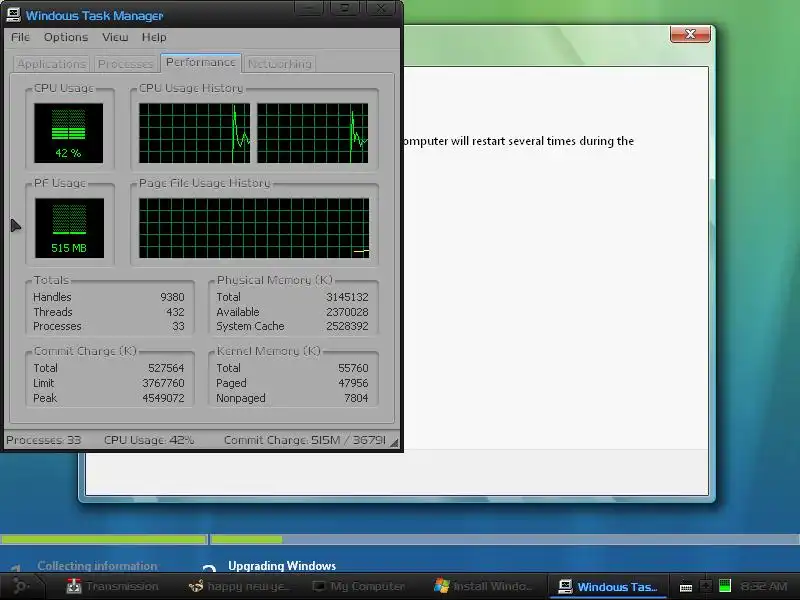Click the Windows flag icon on Install Windows item
The image size is (800, 600).
click(442, 586)
